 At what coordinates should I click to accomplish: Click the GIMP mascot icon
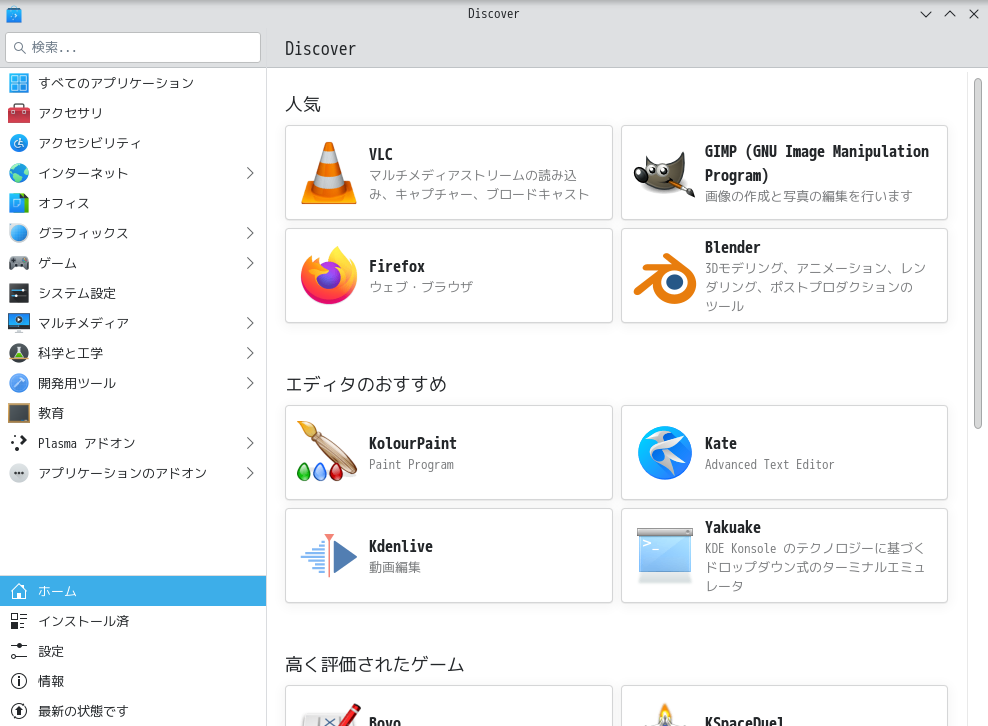coord(664,173)
